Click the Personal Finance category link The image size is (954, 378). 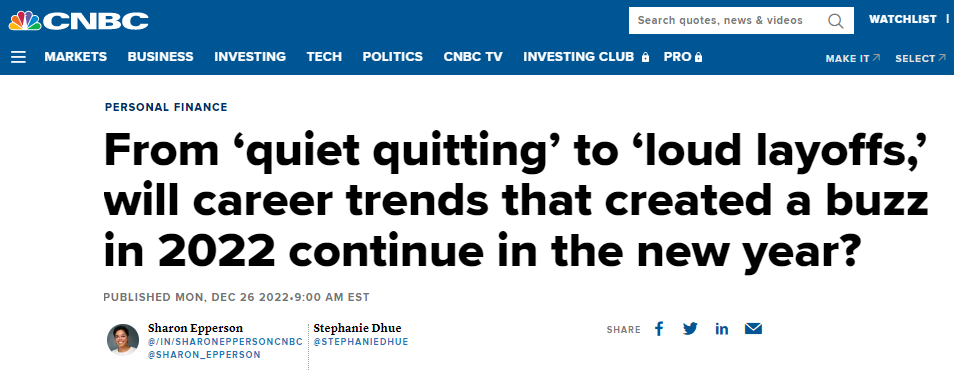coord(166,107)
